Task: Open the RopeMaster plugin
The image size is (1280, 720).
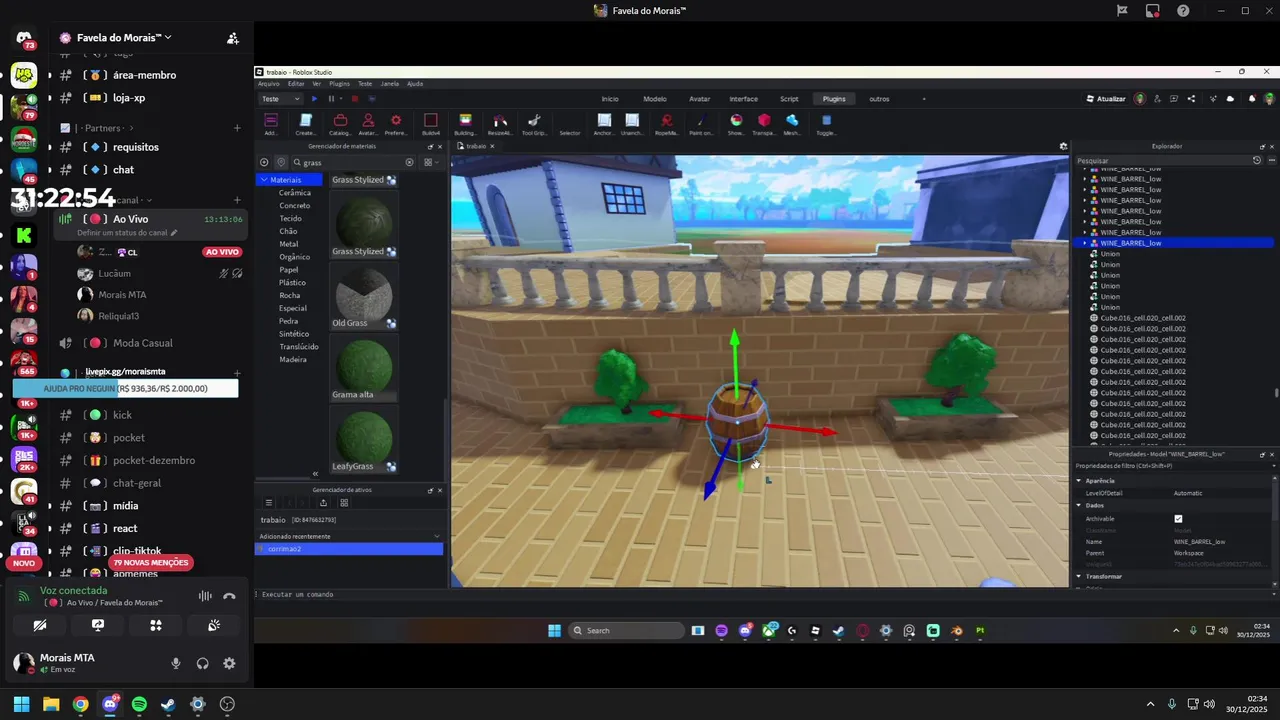Action: (666, 121)
